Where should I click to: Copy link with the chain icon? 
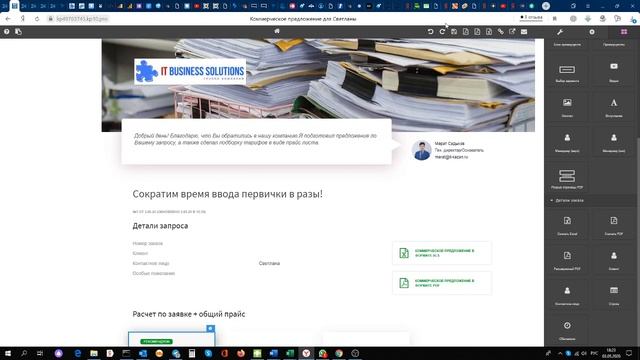coord(500,31)
